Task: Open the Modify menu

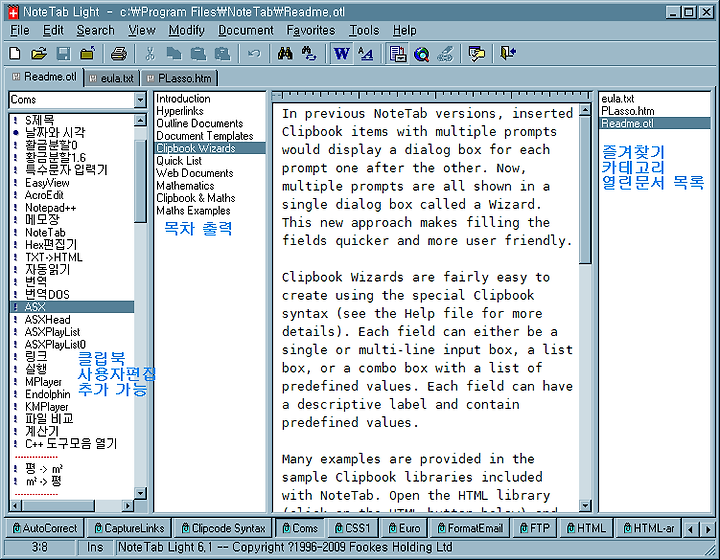Action: pyautogui.click(x=186, y=30)
